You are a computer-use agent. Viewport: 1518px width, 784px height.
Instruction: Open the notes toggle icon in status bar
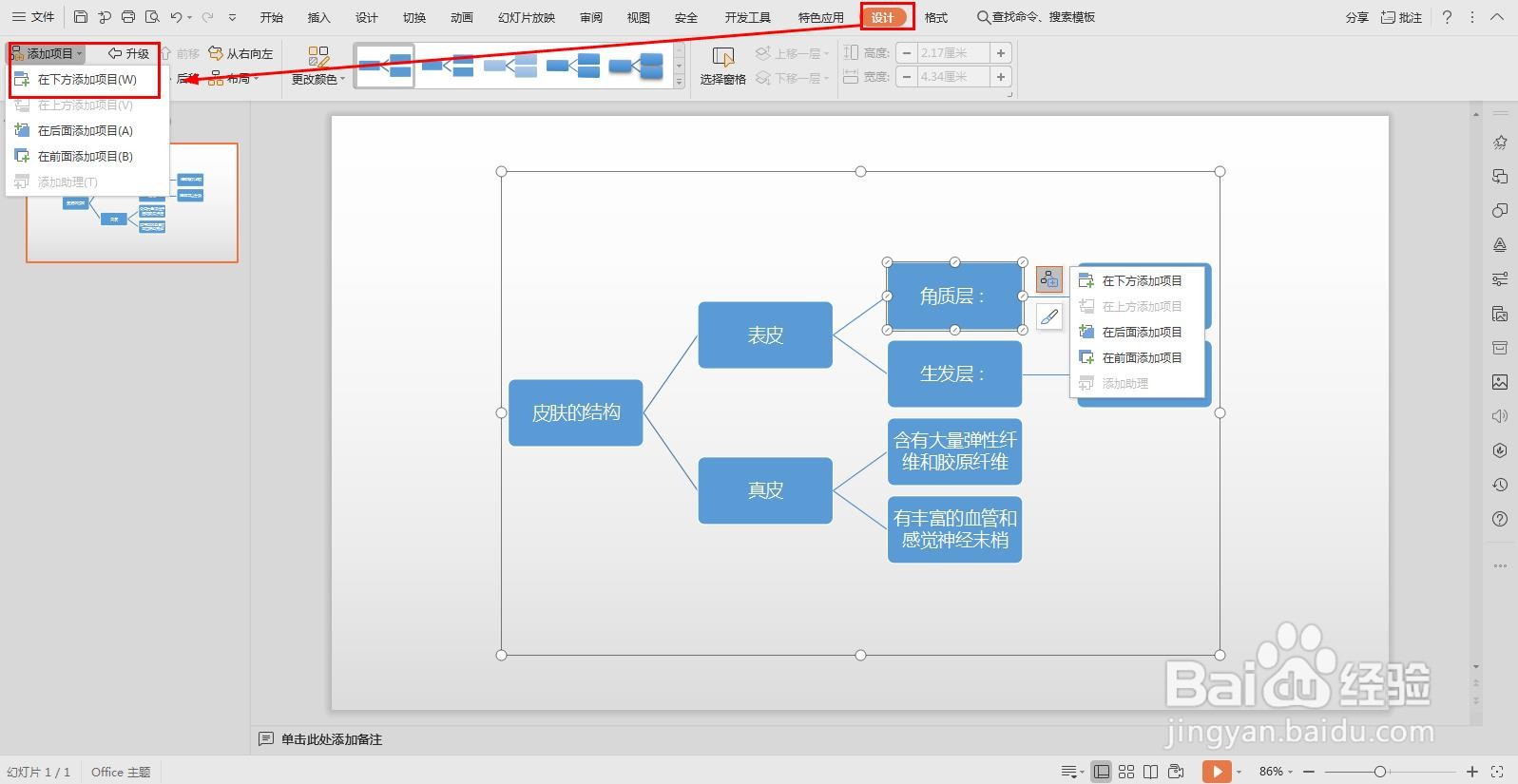[1071, 772]
